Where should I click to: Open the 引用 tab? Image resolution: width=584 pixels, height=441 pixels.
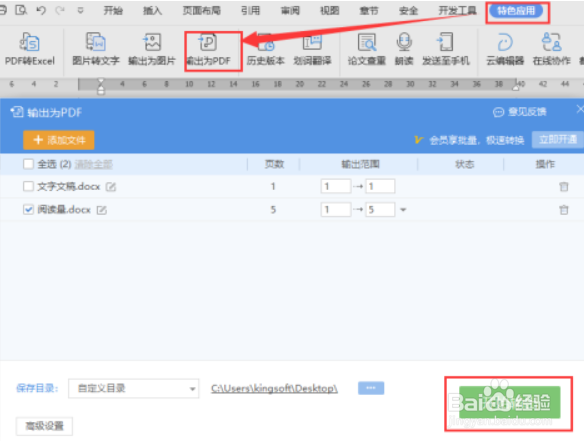click(x=250, y=10)
